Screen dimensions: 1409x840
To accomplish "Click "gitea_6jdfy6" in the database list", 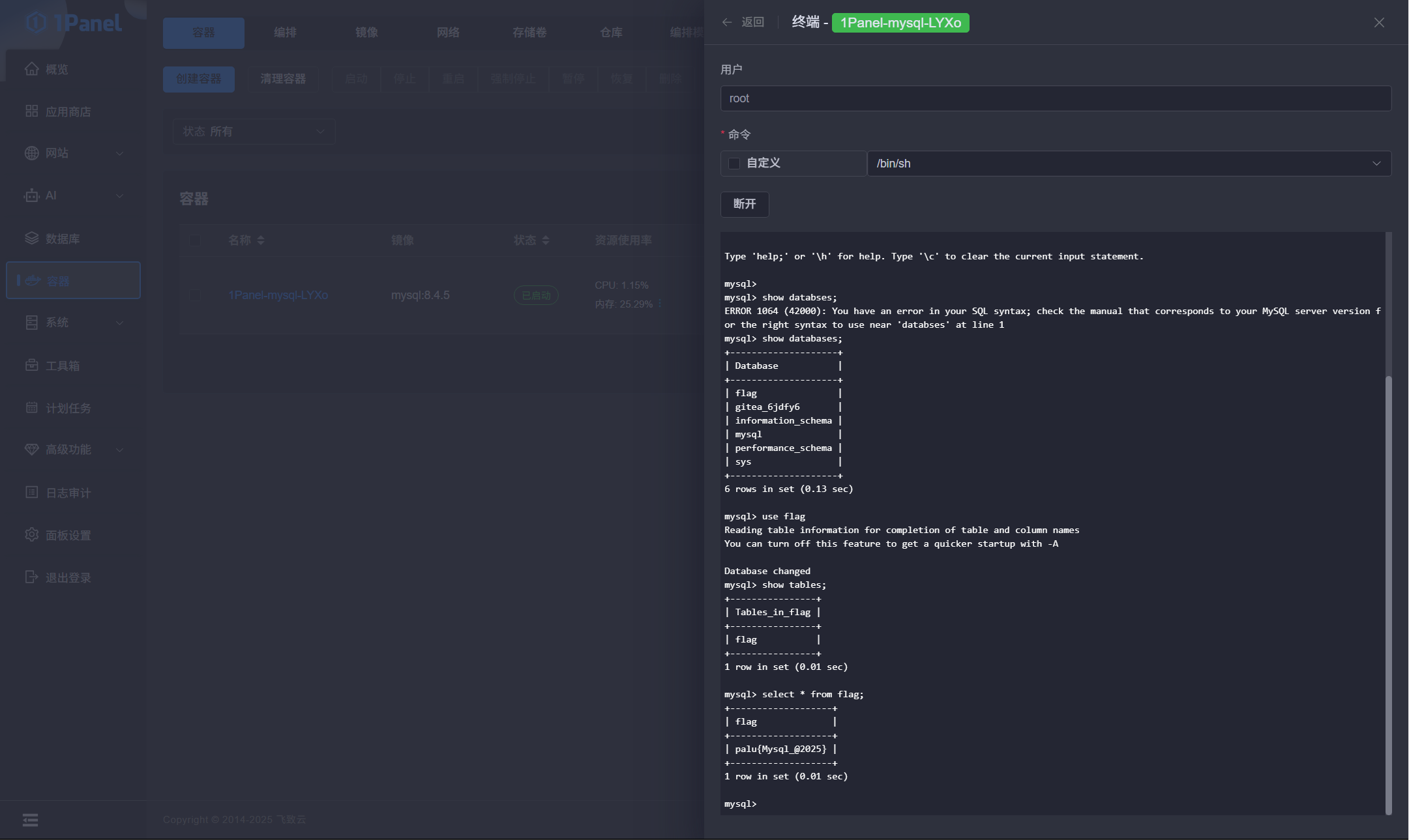I will [767, 407].
